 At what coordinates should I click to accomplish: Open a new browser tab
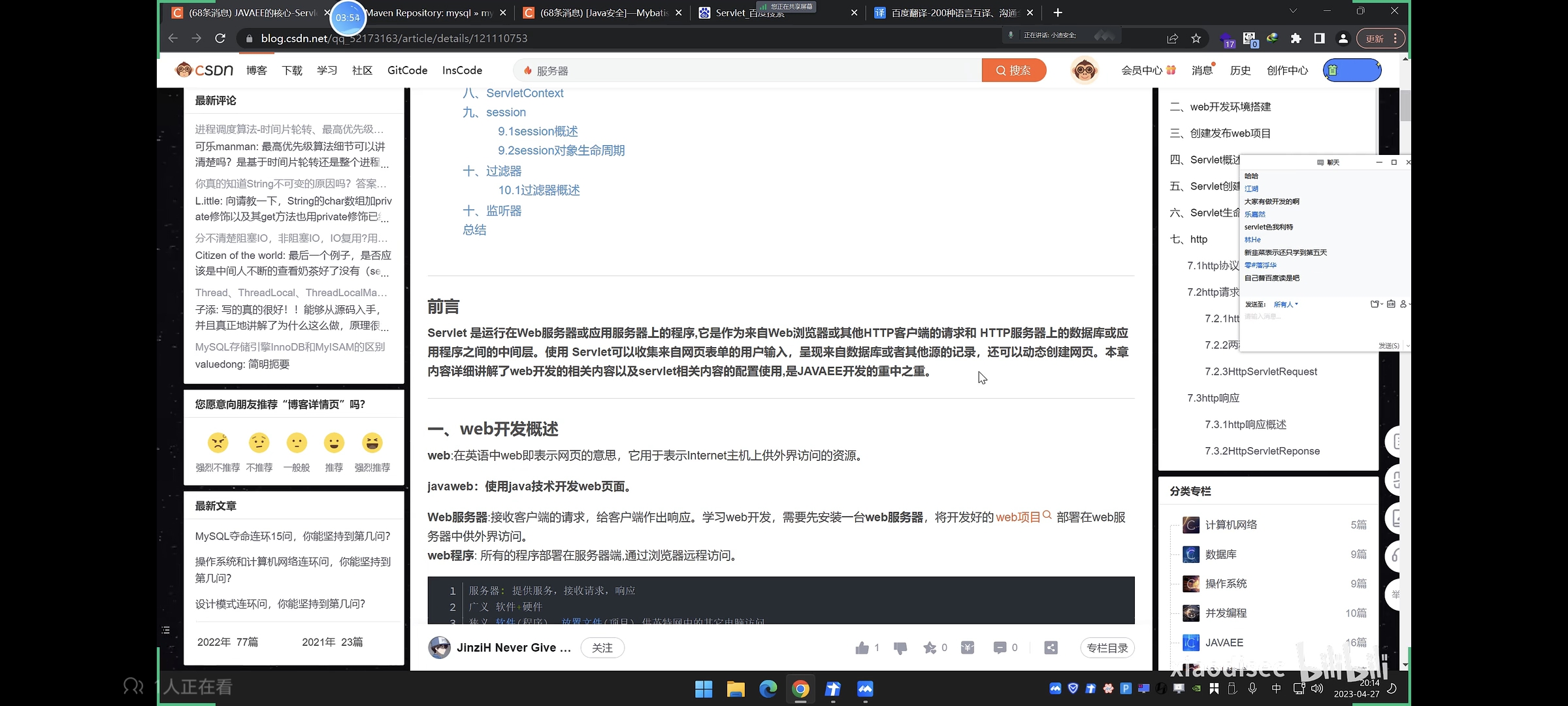[x=1058, y=12]
